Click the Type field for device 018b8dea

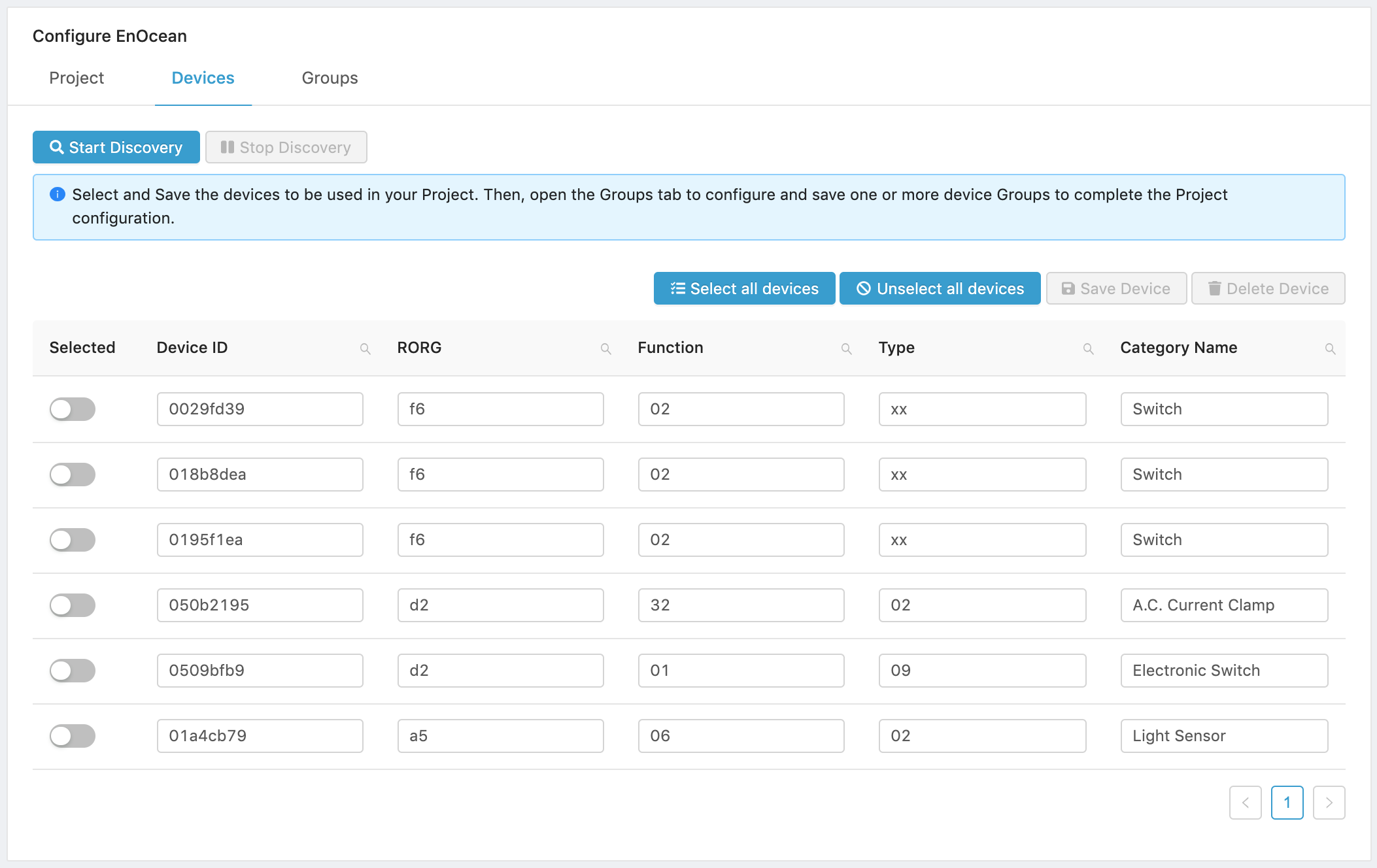pos(983,475)
